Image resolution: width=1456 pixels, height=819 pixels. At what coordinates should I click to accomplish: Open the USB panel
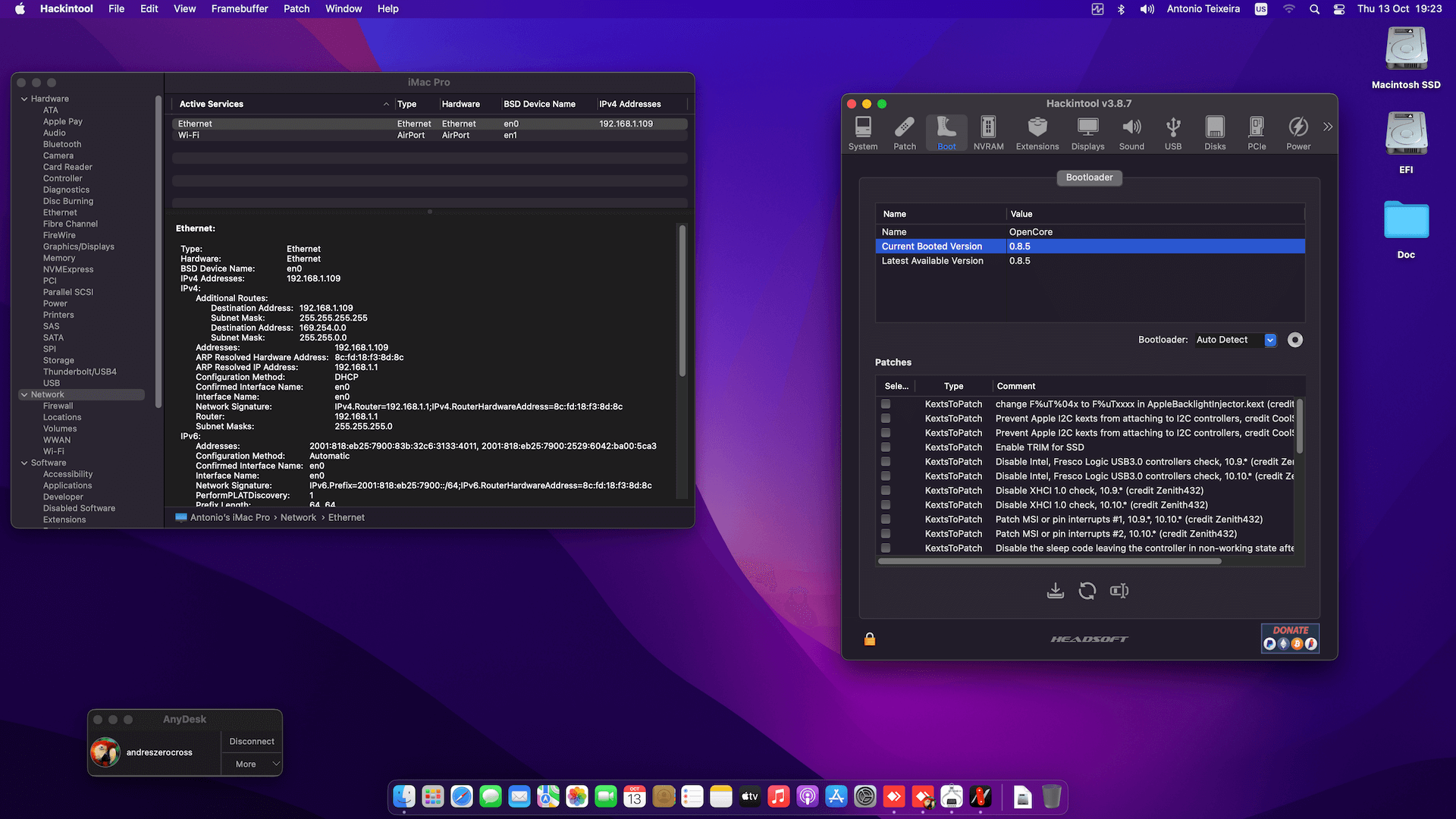1173,131
